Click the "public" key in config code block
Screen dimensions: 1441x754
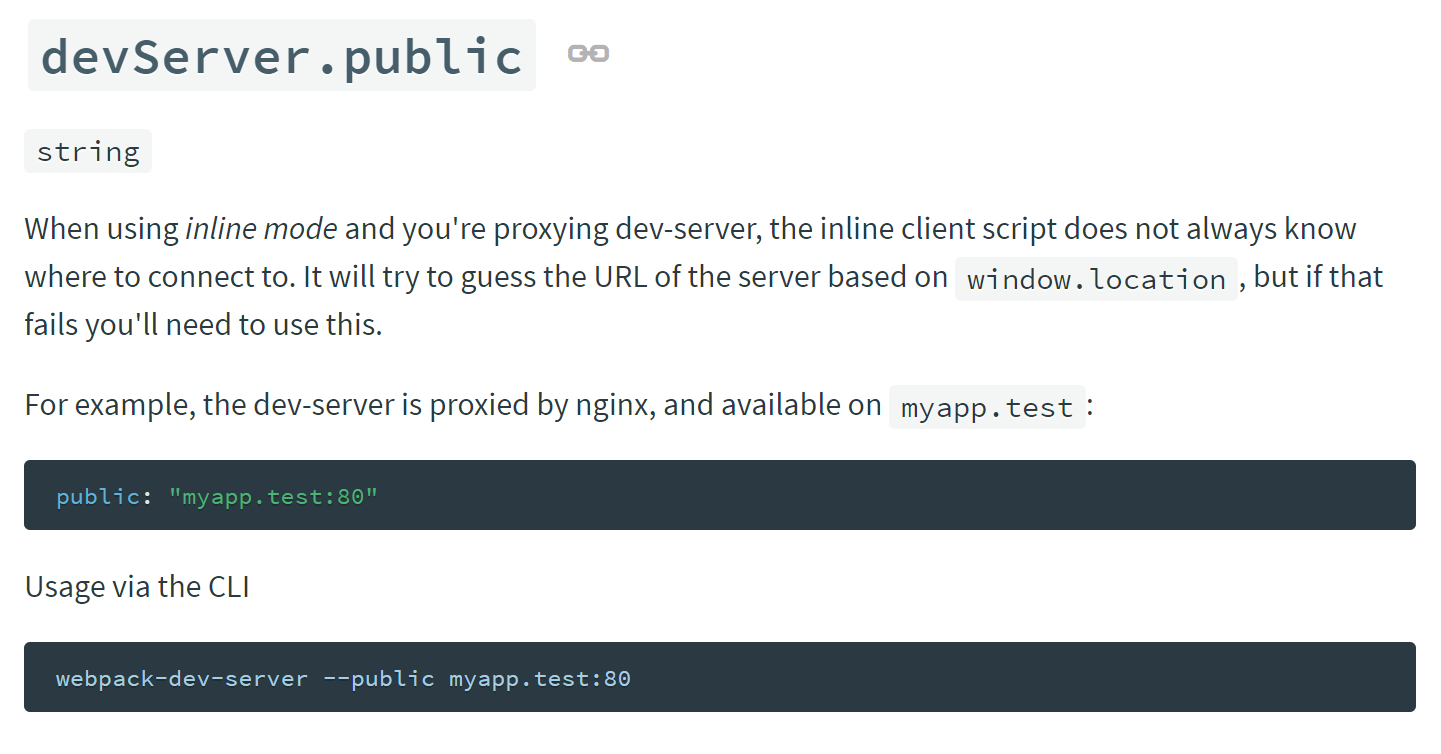(x=98, y=497)
